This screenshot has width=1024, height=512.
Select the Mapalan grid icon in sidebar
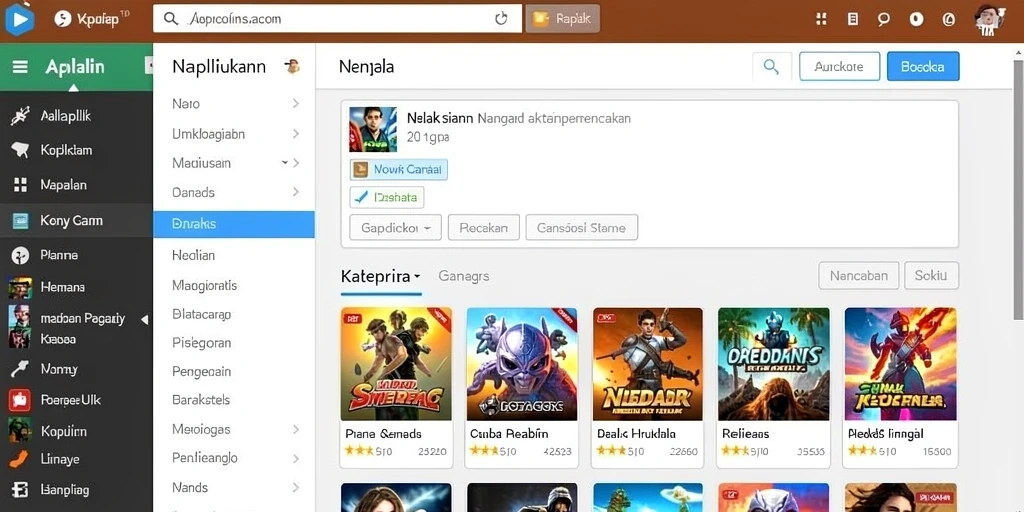20,185
